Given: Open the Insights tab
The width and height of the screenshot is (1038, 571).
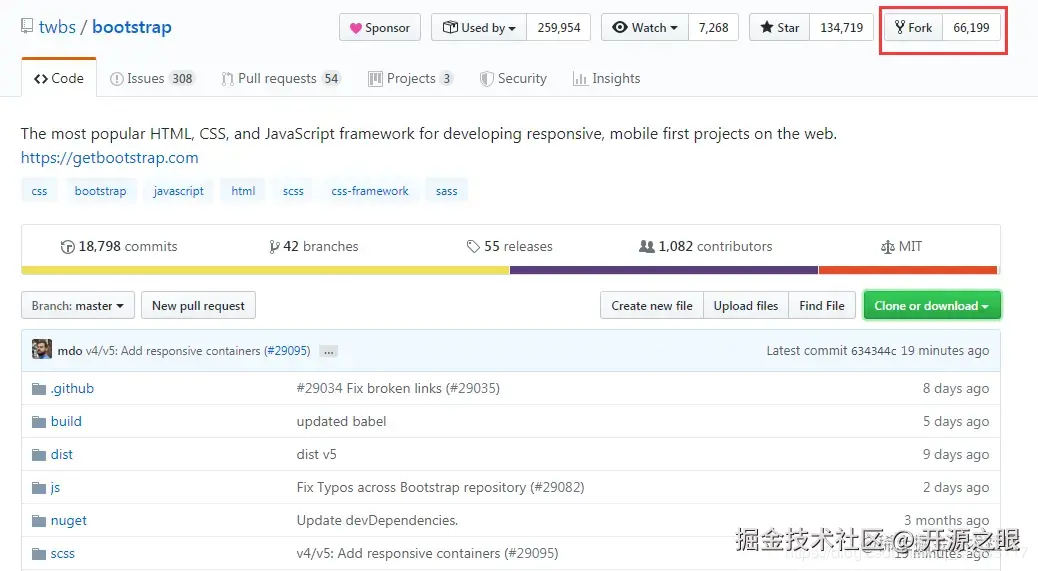Looking at the screenshot, I should pos(606,78).
